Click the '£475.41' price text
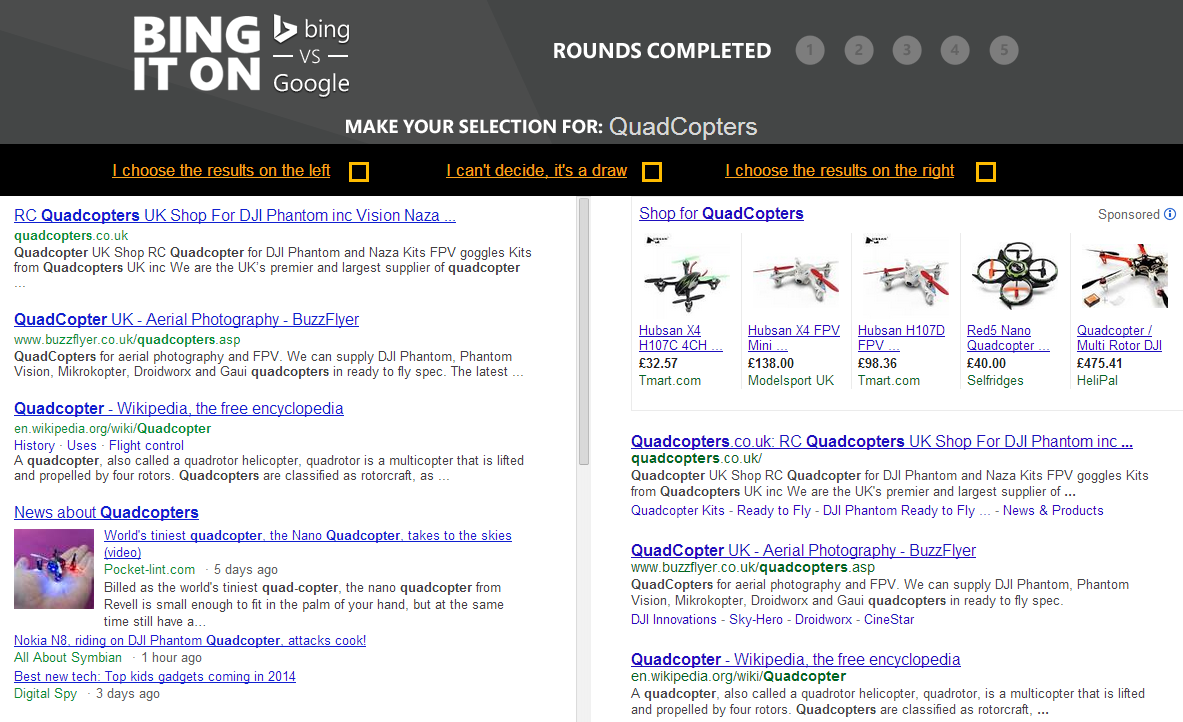Screen dimensions: 1183x722 coord(1099,363)
